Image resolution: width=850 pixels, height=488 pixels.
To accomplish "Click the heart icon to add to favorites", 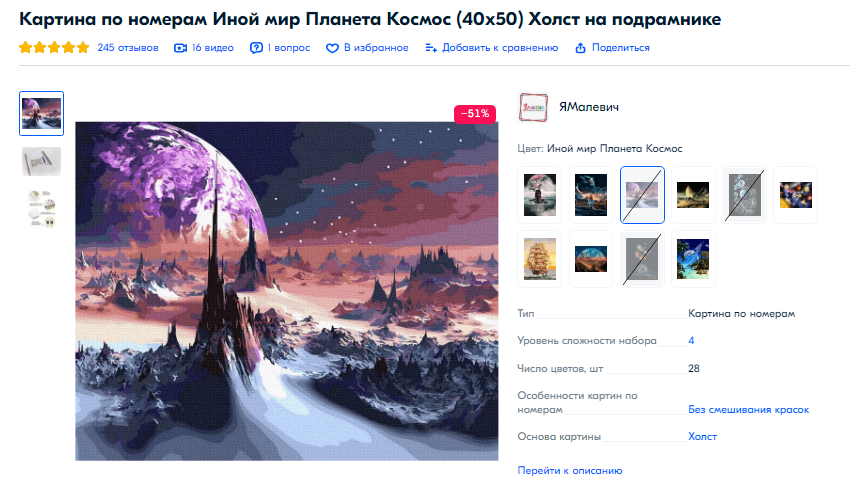I will click(x=332, y=48).
